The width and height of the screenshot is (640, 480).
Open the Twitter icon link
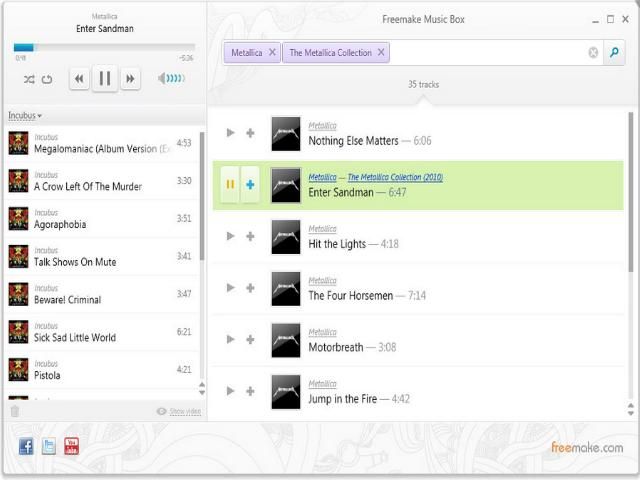[49, 447]
